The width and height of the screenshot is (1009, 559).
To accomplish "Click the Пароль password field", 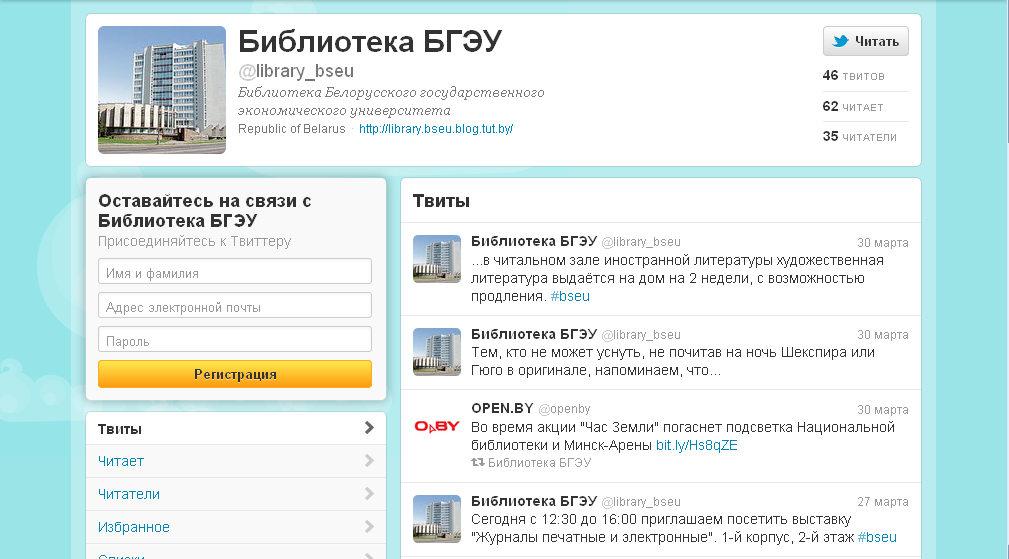I will (x=235, y=340).
